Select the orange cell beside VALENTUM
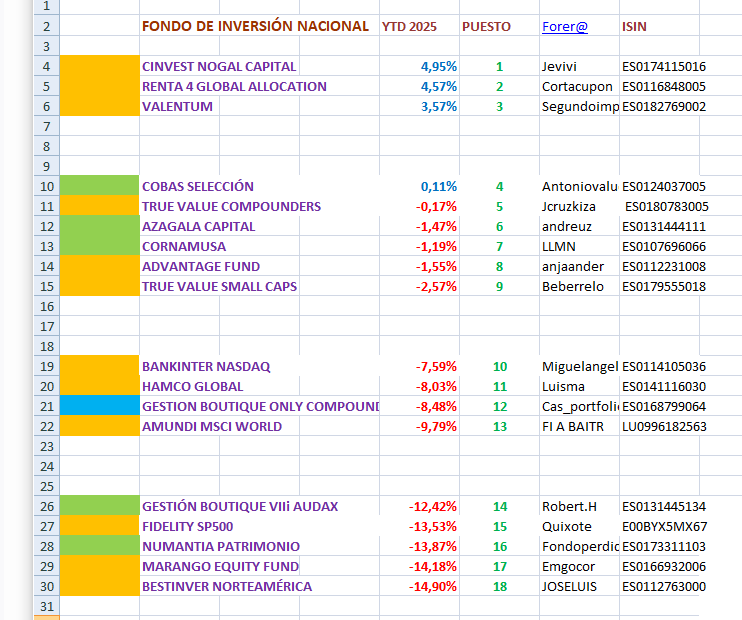 (99, 106)
